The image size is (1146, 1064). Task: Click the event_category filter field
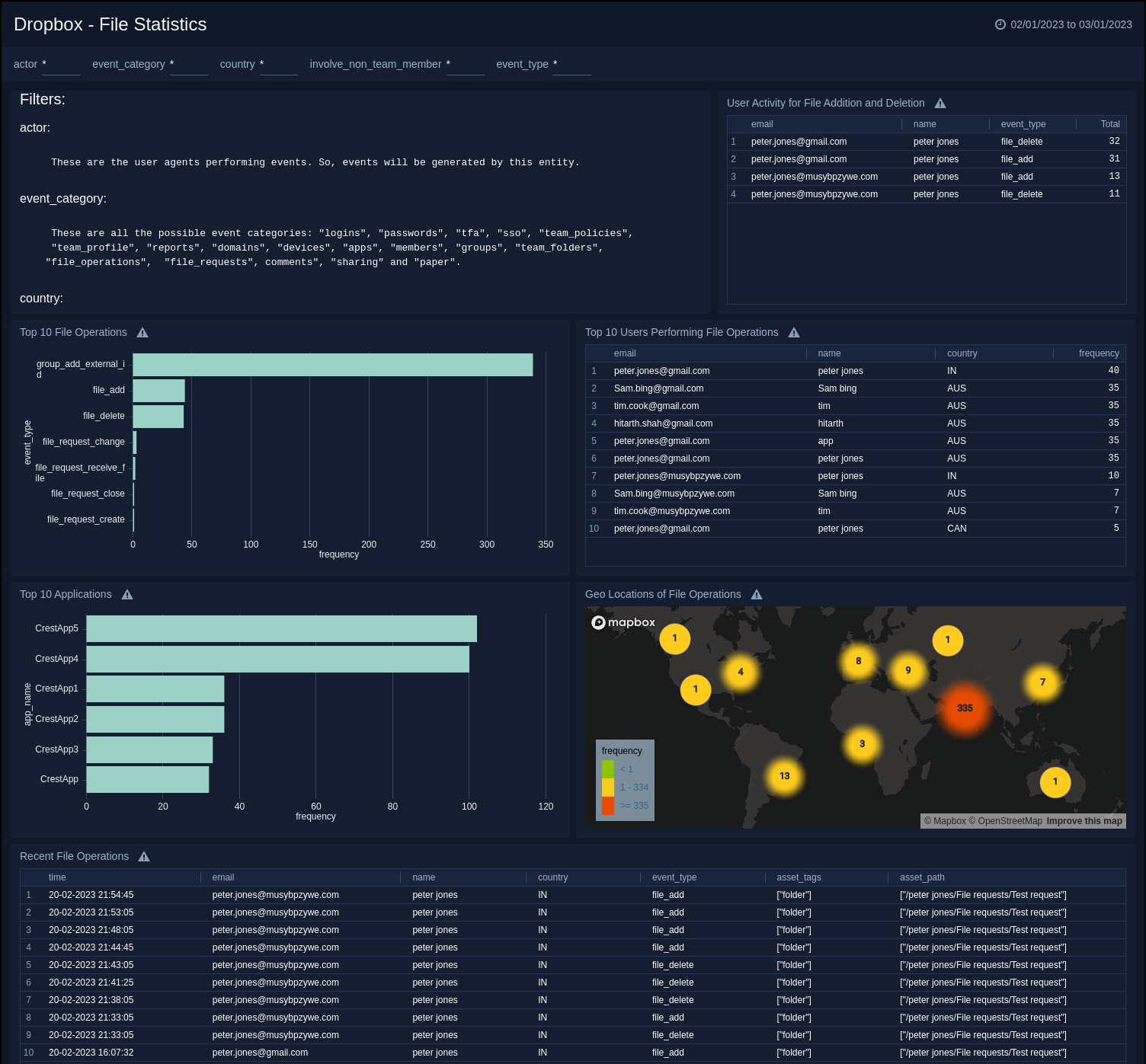coord(189,69)
